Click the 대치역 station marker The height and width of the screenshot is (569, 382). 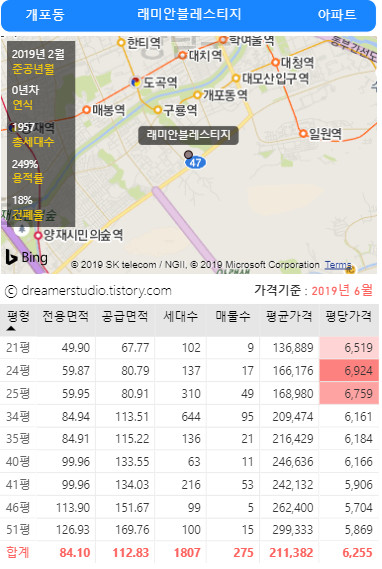click(x=183, y=56)
